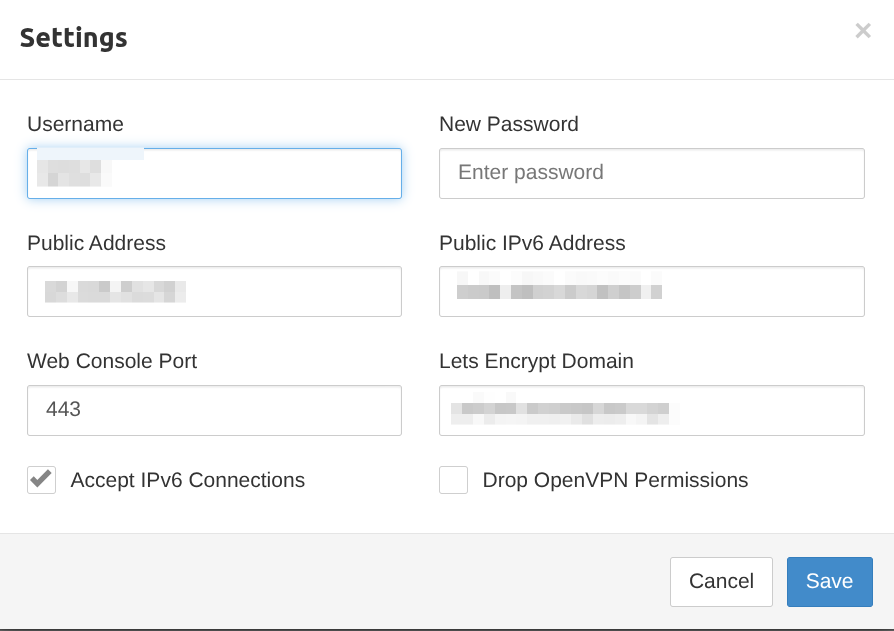Focus the Web Console Port field showing 443
Image resolution: width=894 pixels, height=631 pixels.
[x=214, y=410]
